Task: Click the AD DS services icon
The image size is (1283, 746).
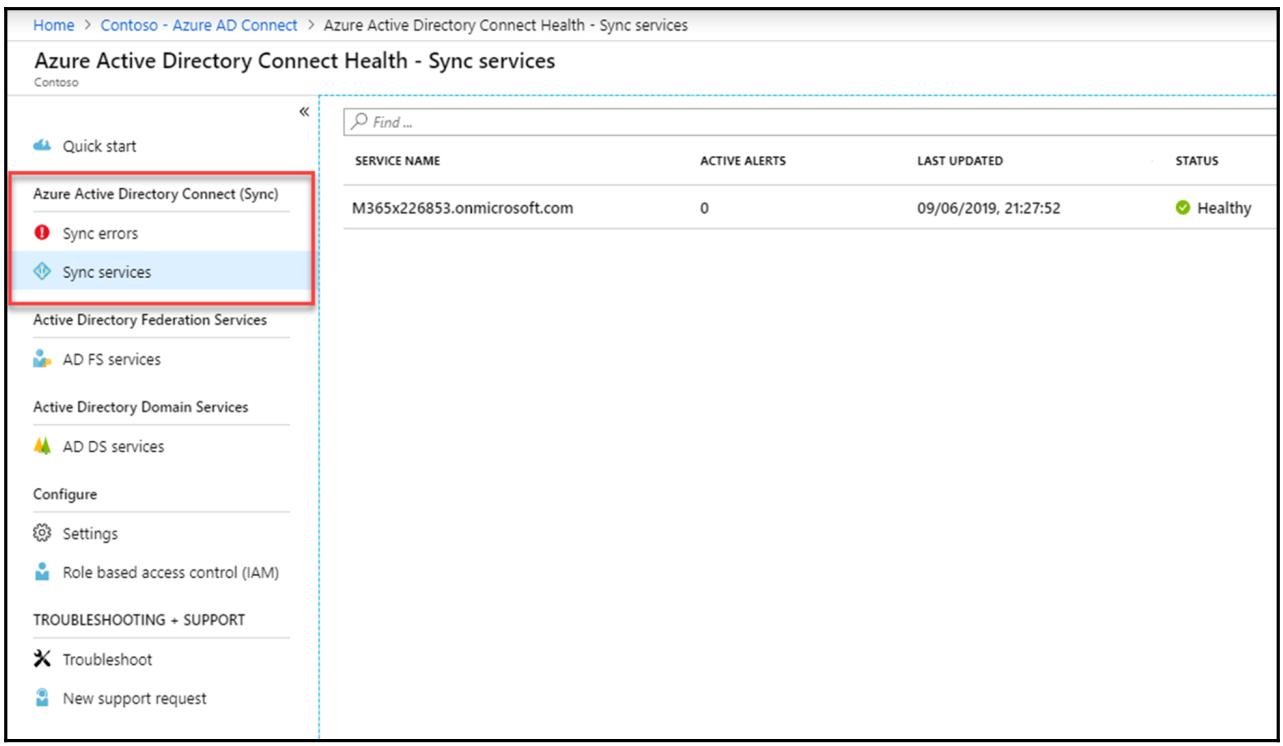Action: coord(42,447)
